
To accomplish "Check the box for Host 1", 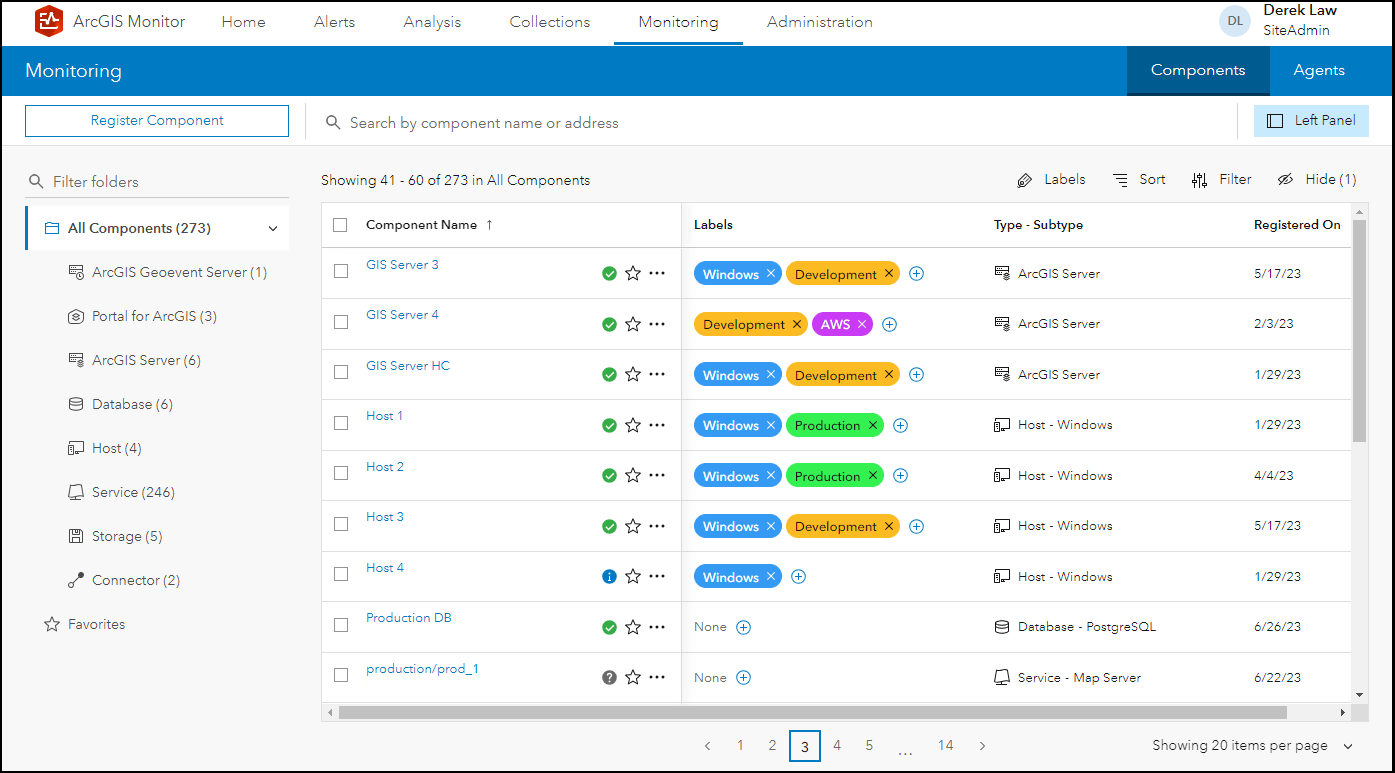I will [341, 423].
